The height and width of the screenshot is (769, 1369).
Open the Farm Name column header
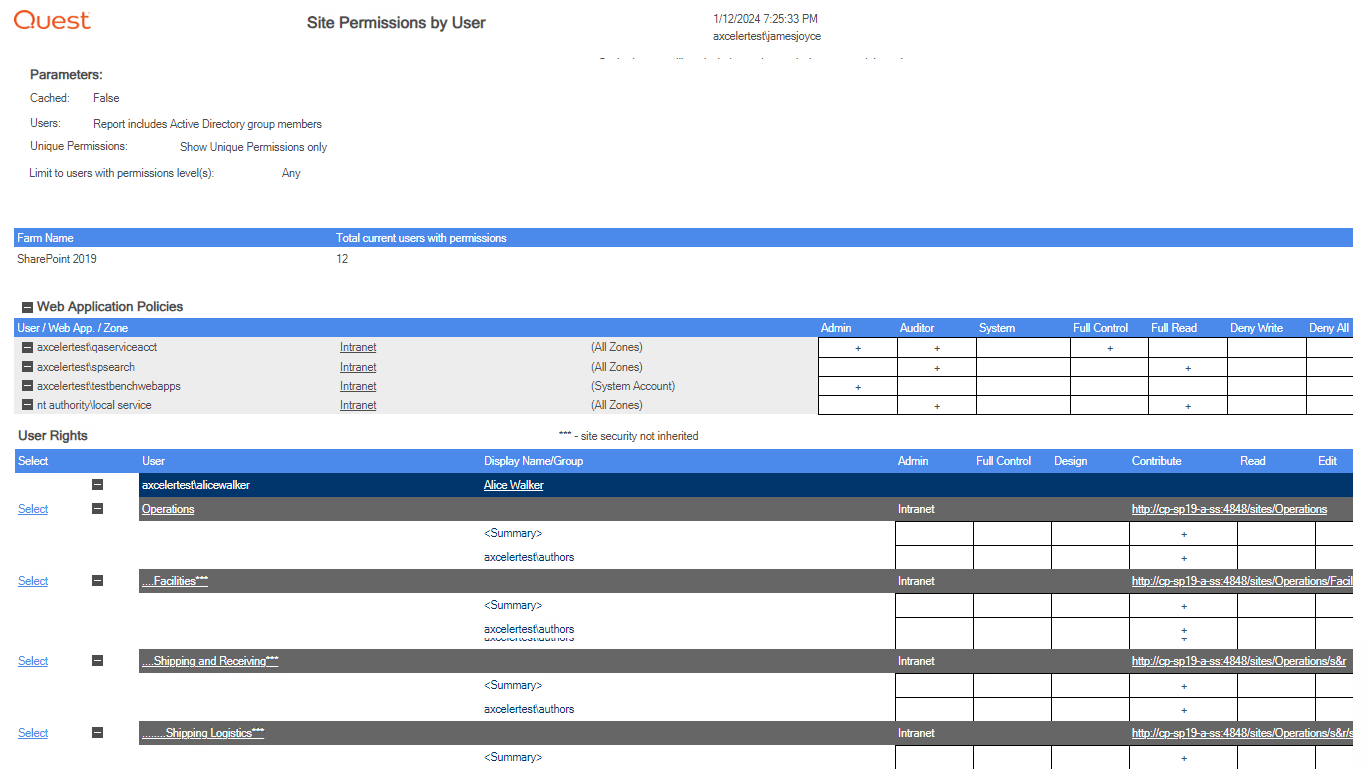[45, 237]
